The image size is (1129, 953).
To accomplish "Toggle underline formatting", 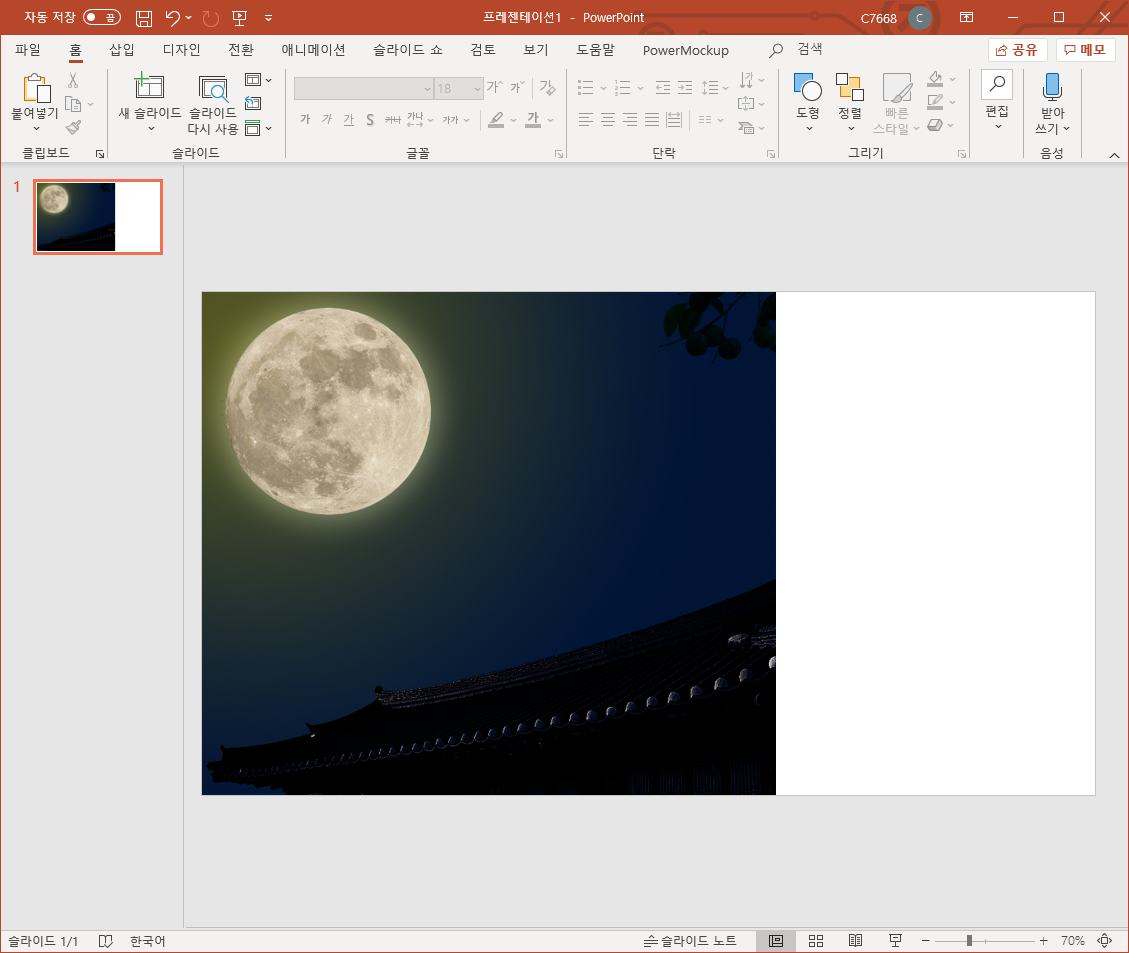I will click(x=348, y=119).
